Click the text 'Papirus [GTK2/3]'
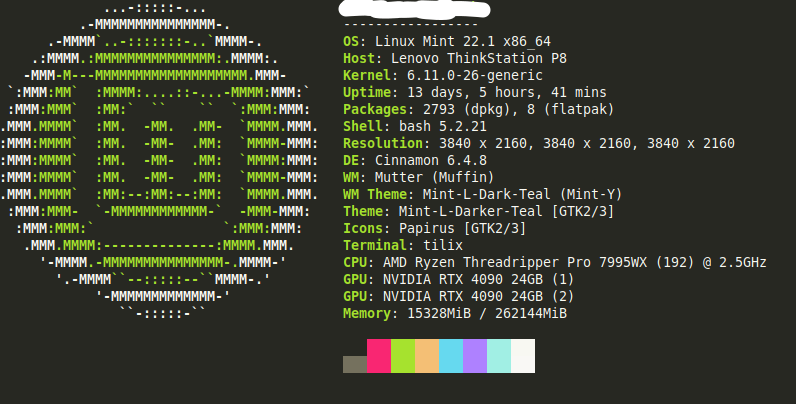Image resolution: width=796 pixels, height=404 pixels. [x=462, y=228]
